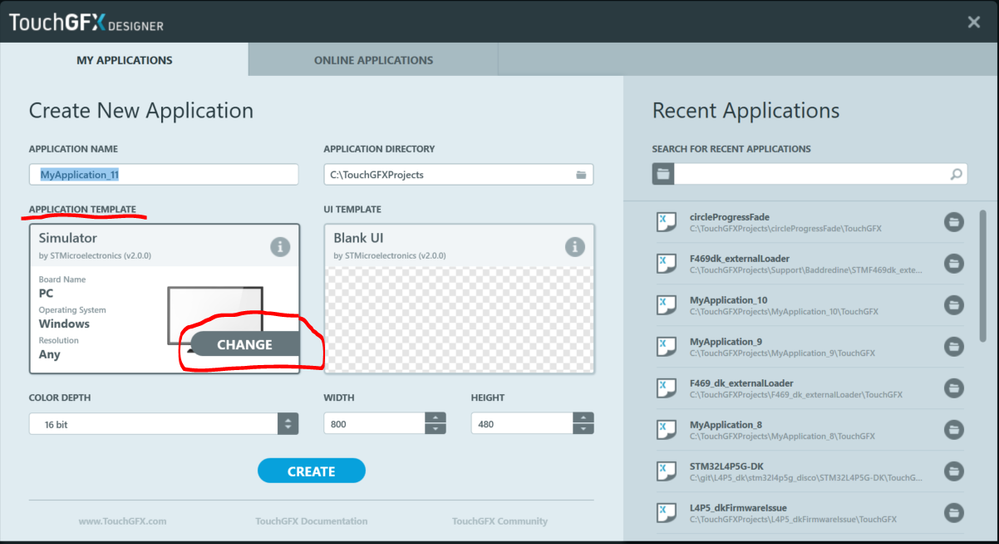This screenshot has height=544, width=999.
Task: Open folder of F469dk_externalLoader application
Action: [x=954, y=263]
